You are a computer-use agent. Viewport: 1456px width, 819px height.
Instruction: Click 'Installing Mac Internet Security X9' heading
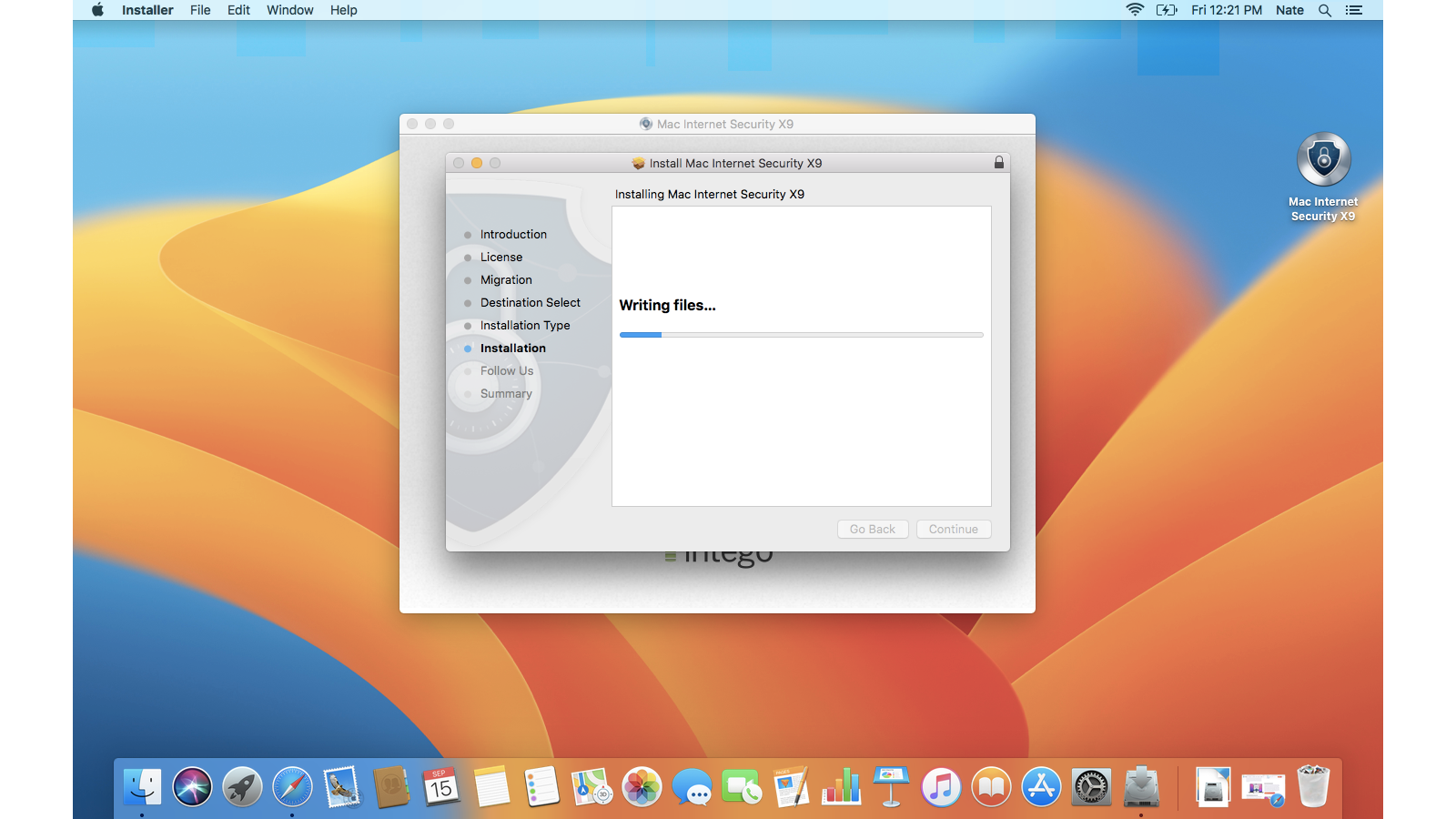(710, 195)
